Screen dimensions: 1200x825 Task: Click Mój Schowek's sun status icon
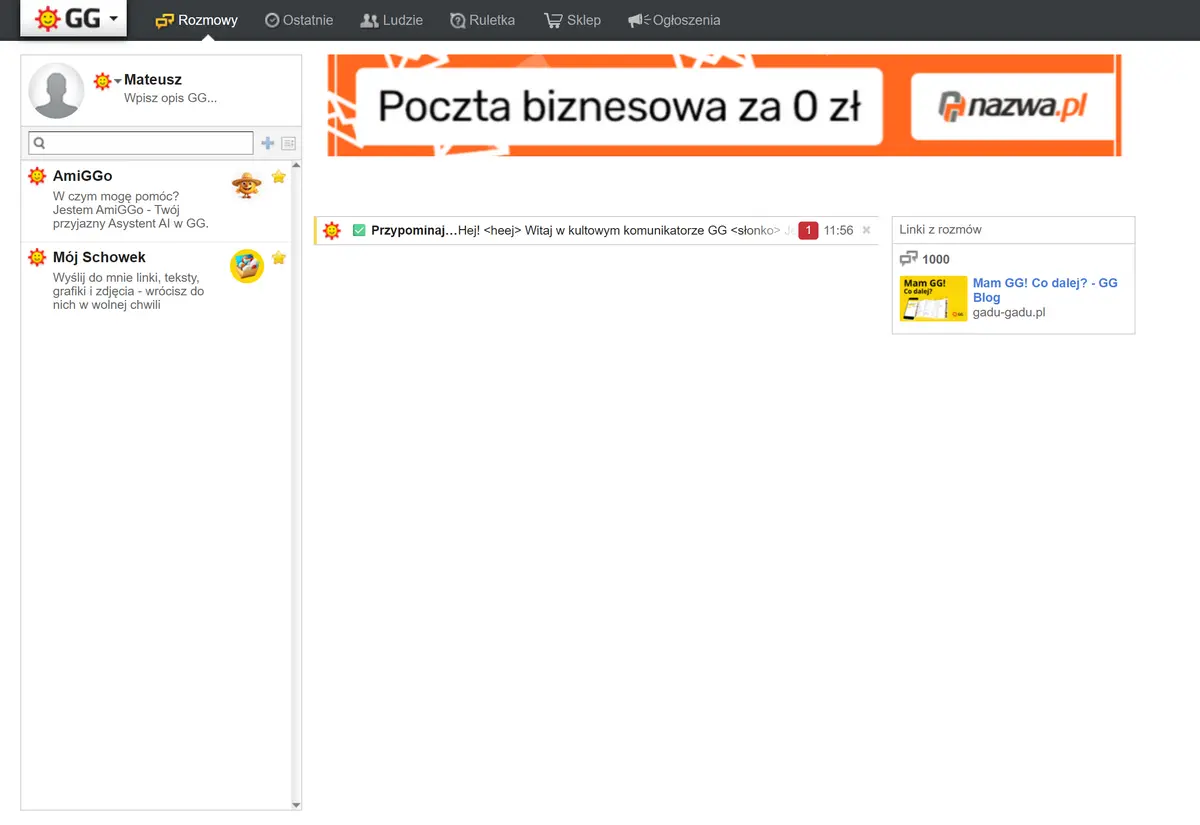coord(37,257)
